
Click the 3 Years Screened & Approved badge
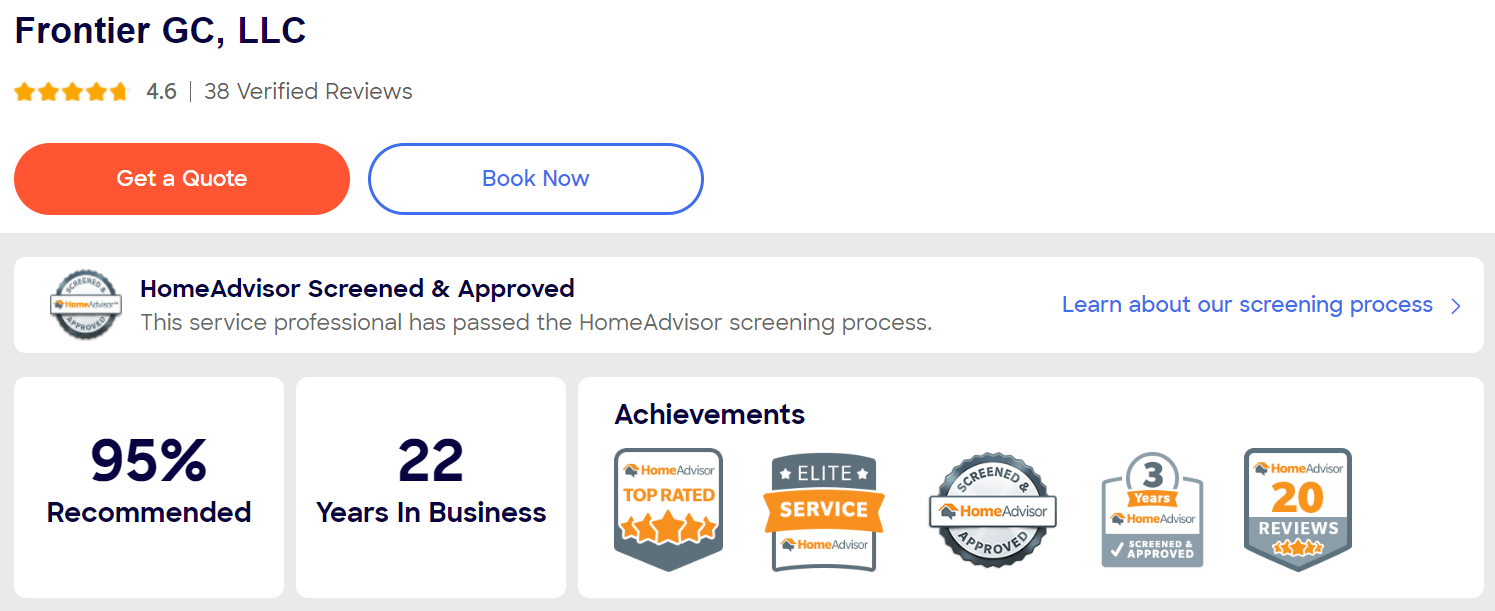click(1152, 511)
